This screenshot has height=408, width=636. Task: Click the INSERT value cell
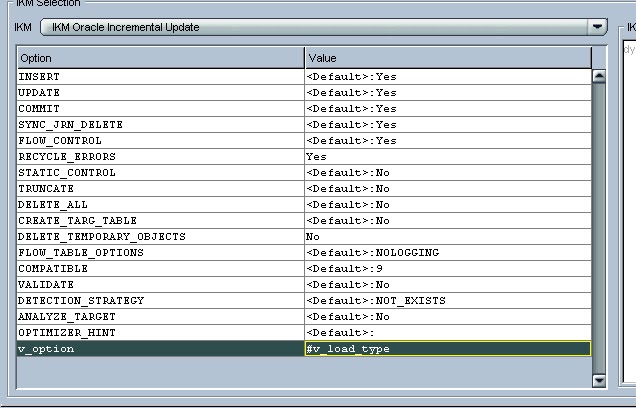pos(448,77)
